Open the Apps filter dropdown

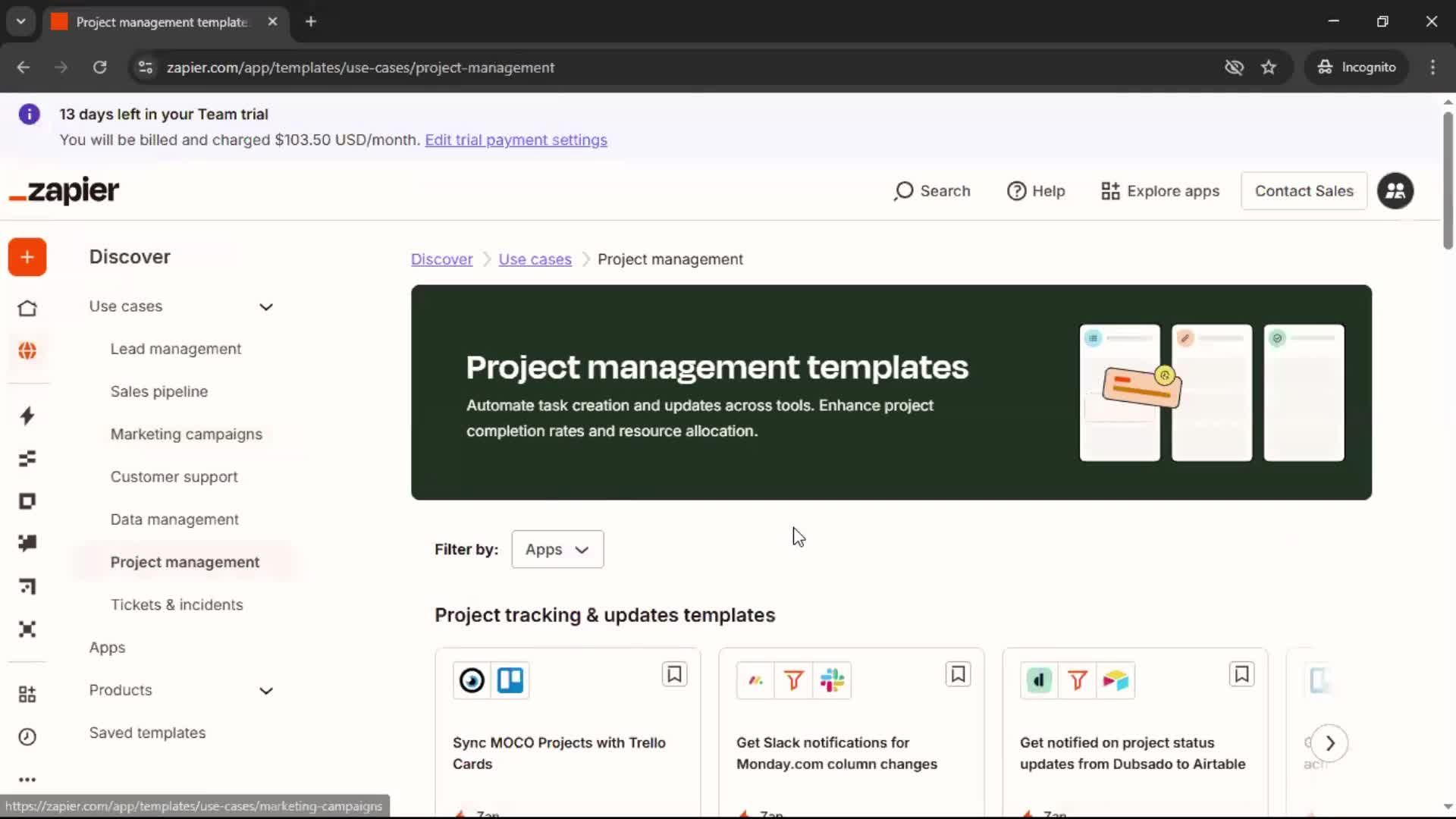[x=557, y=549]
